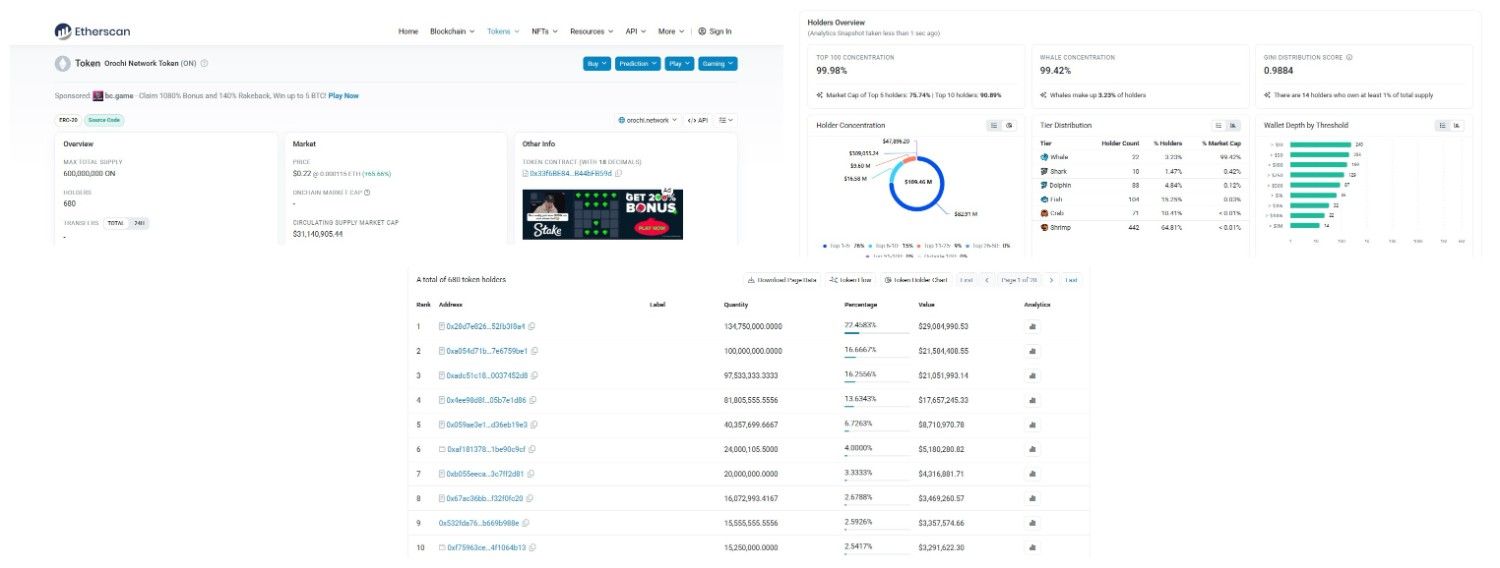Copy the token contract address

(618, 173)
